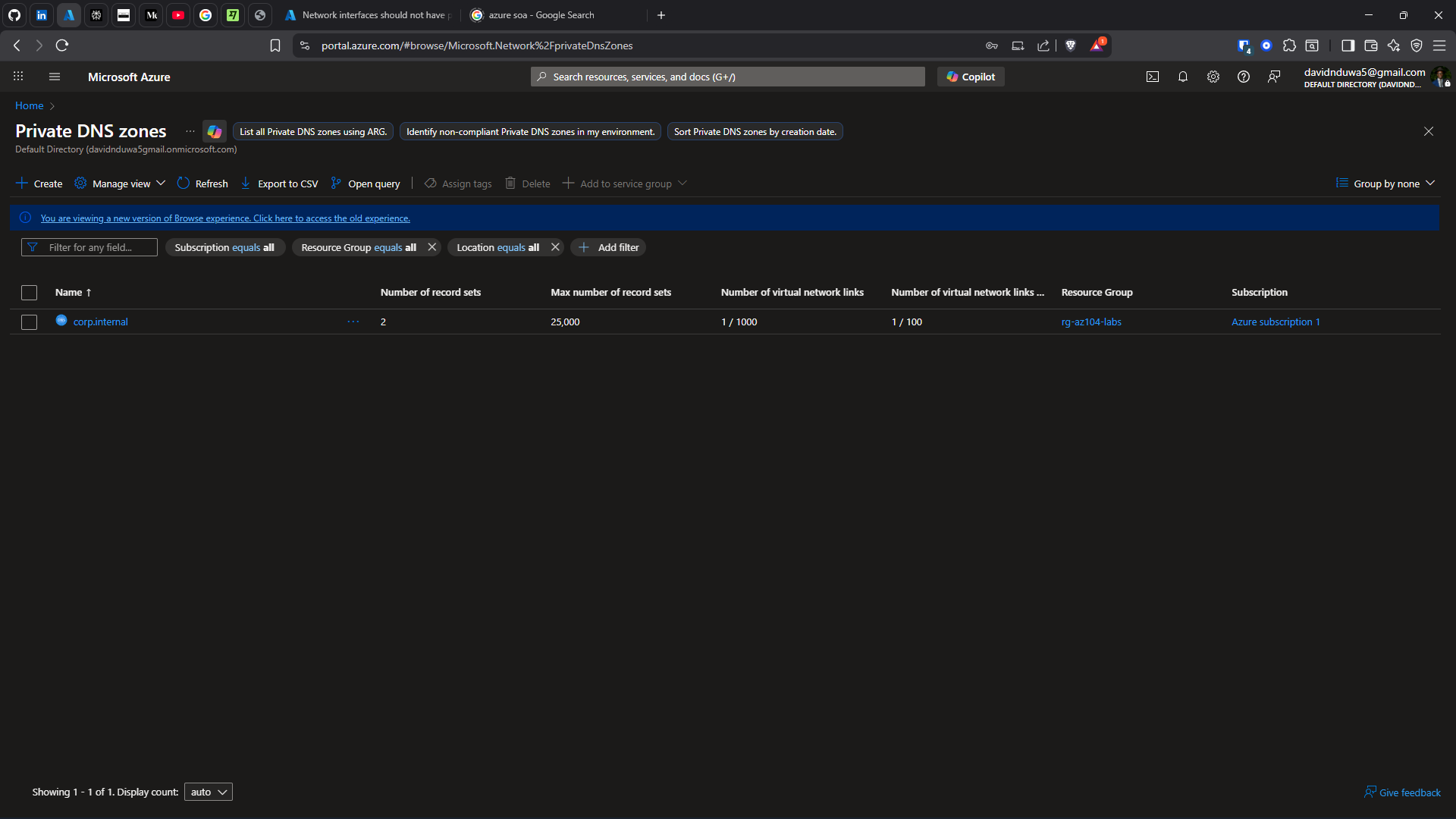The height and width of the screenshot is (819, 1456).
Task: Switch to Network interfaces browser tab
Action: point(369,15)
